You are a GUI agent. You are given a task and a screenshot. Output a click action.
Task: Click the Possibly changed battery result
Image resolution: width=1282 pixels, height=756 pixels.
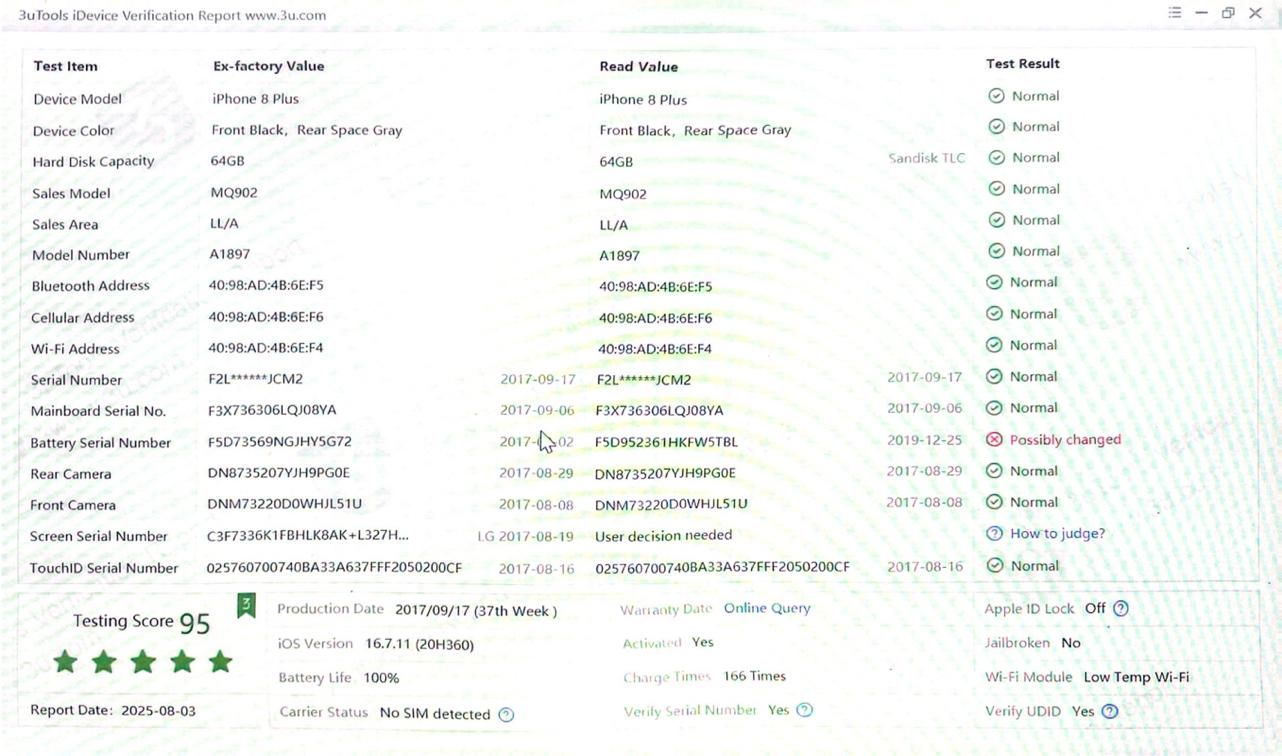click(x=1065, y=439)
